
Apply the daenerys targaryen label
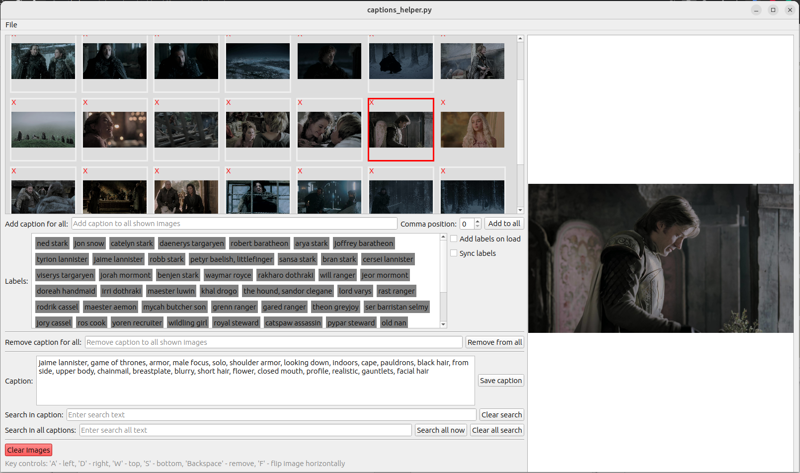(191, 243)
